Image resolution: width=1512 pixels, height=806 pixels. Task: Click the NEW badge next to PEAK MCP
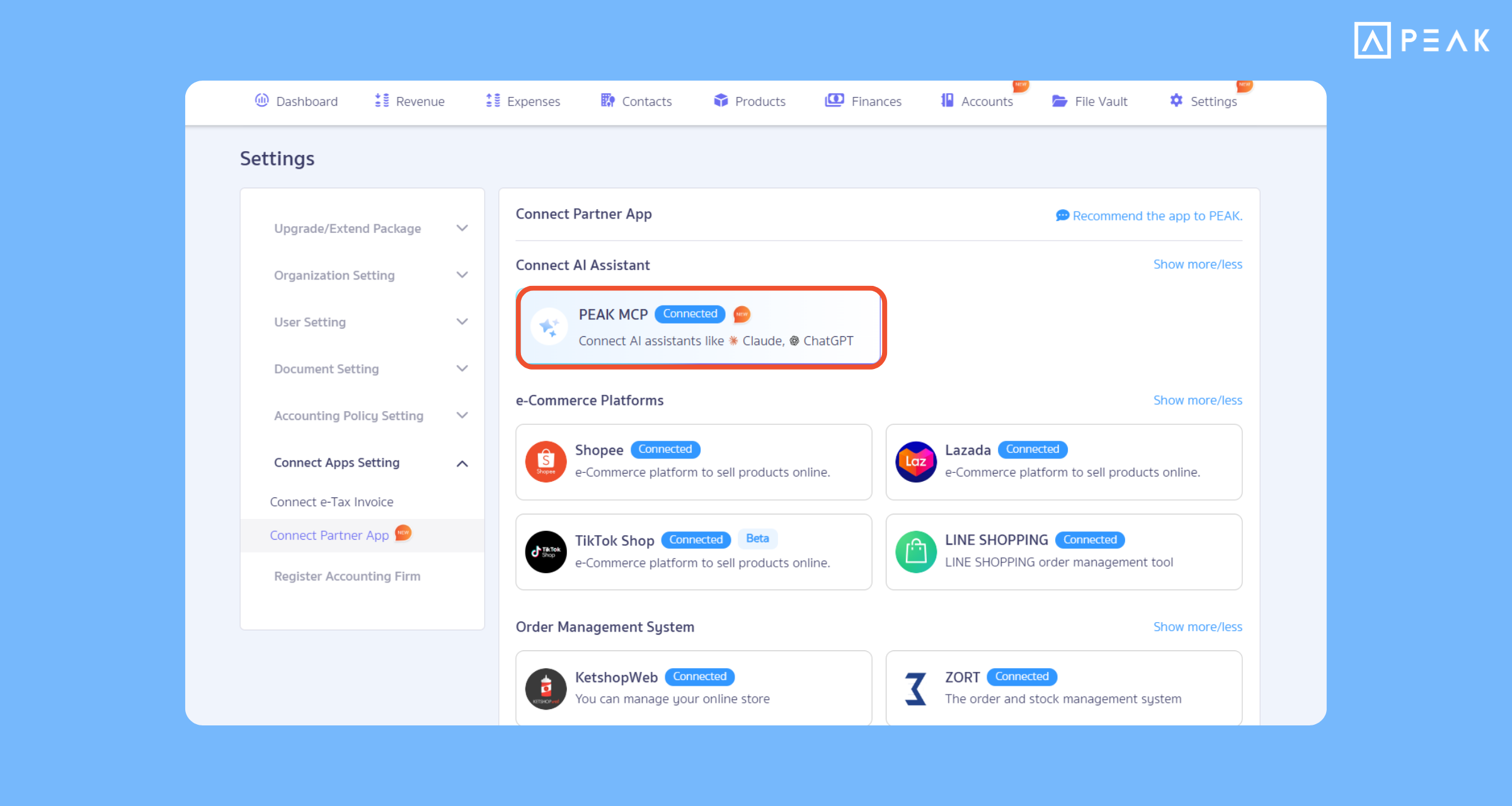click(742, 314)
